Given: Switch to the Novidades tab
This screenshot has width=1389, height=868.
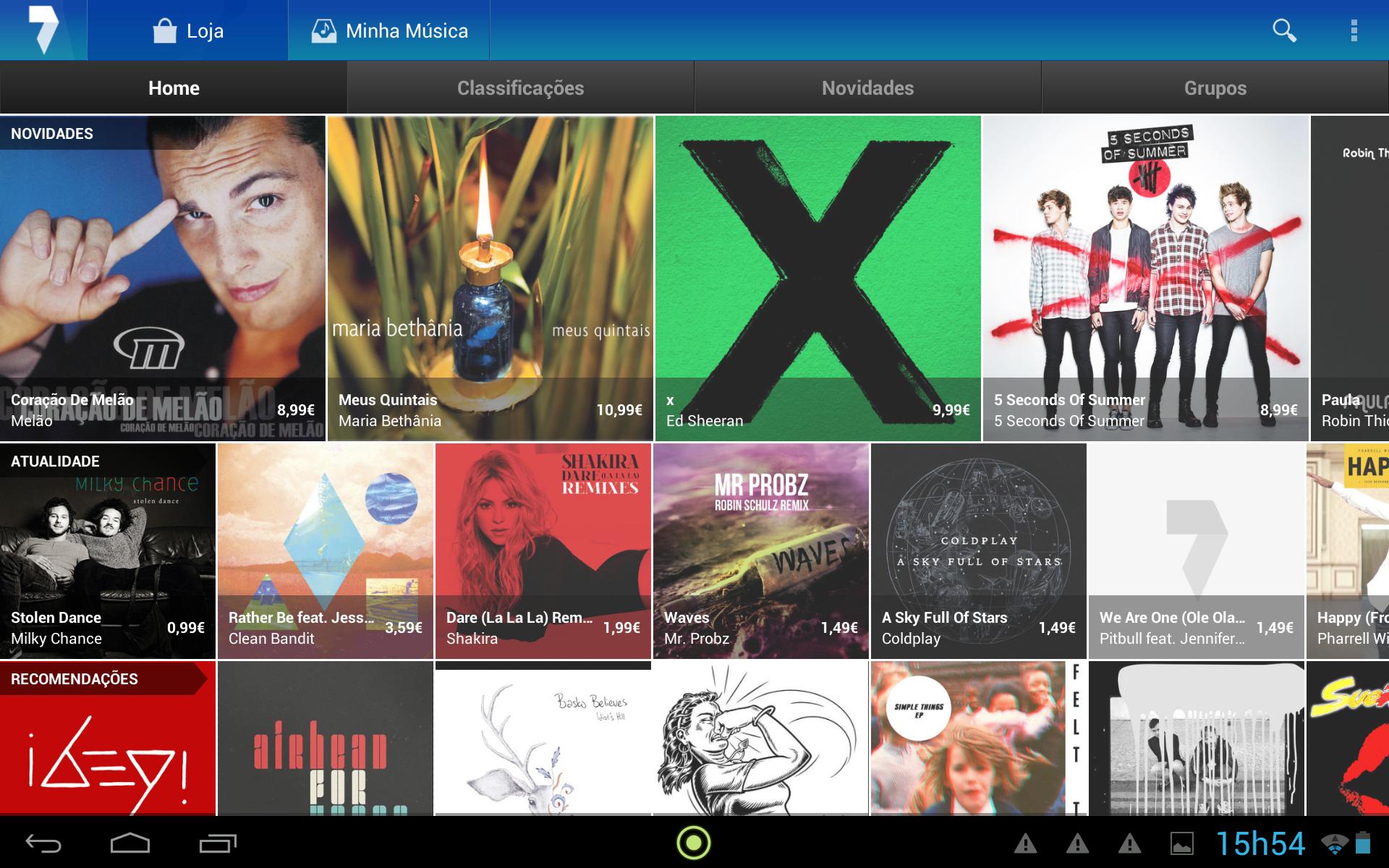Looking at the screenshot, I should [x=868, y=88].
